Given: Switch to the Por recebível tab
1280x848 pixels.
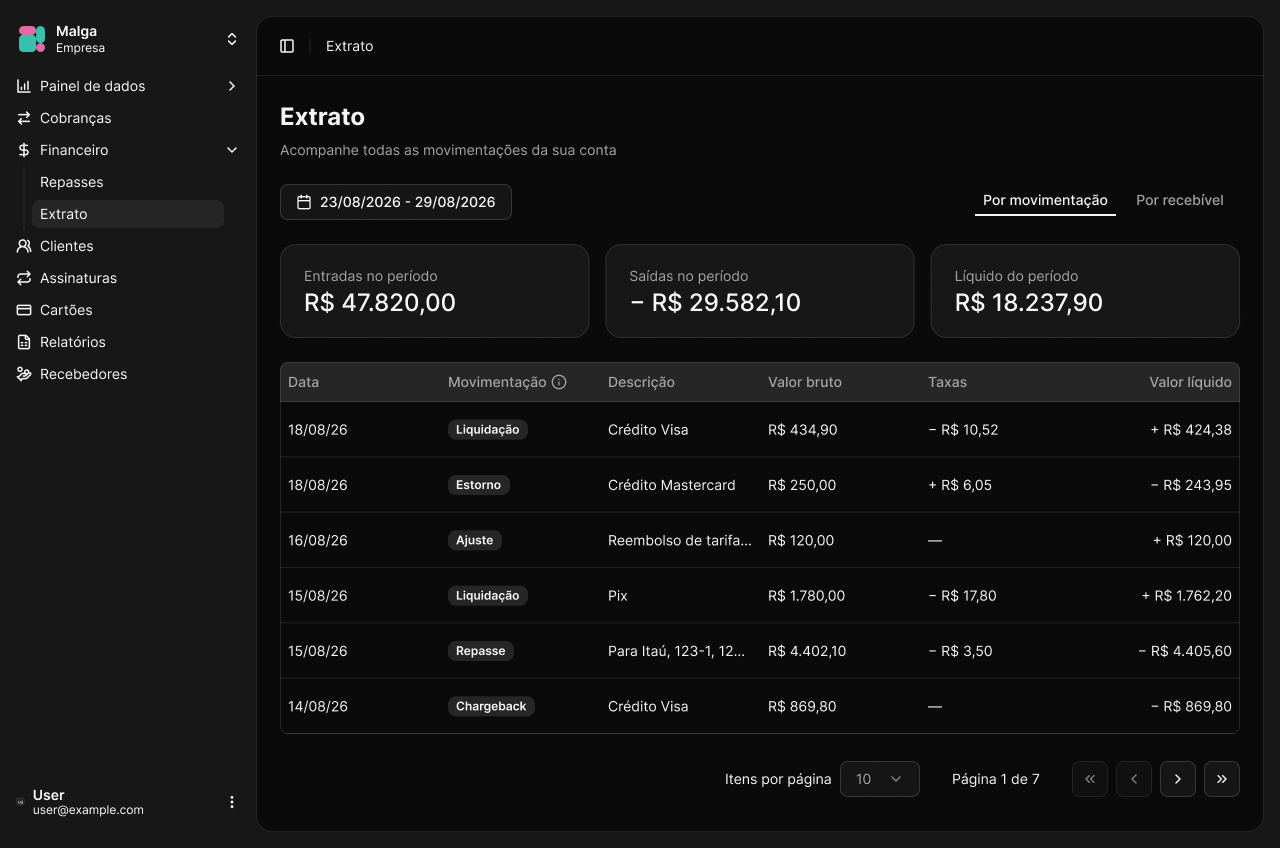Looking at the screenshot, I should point(1180,200).
